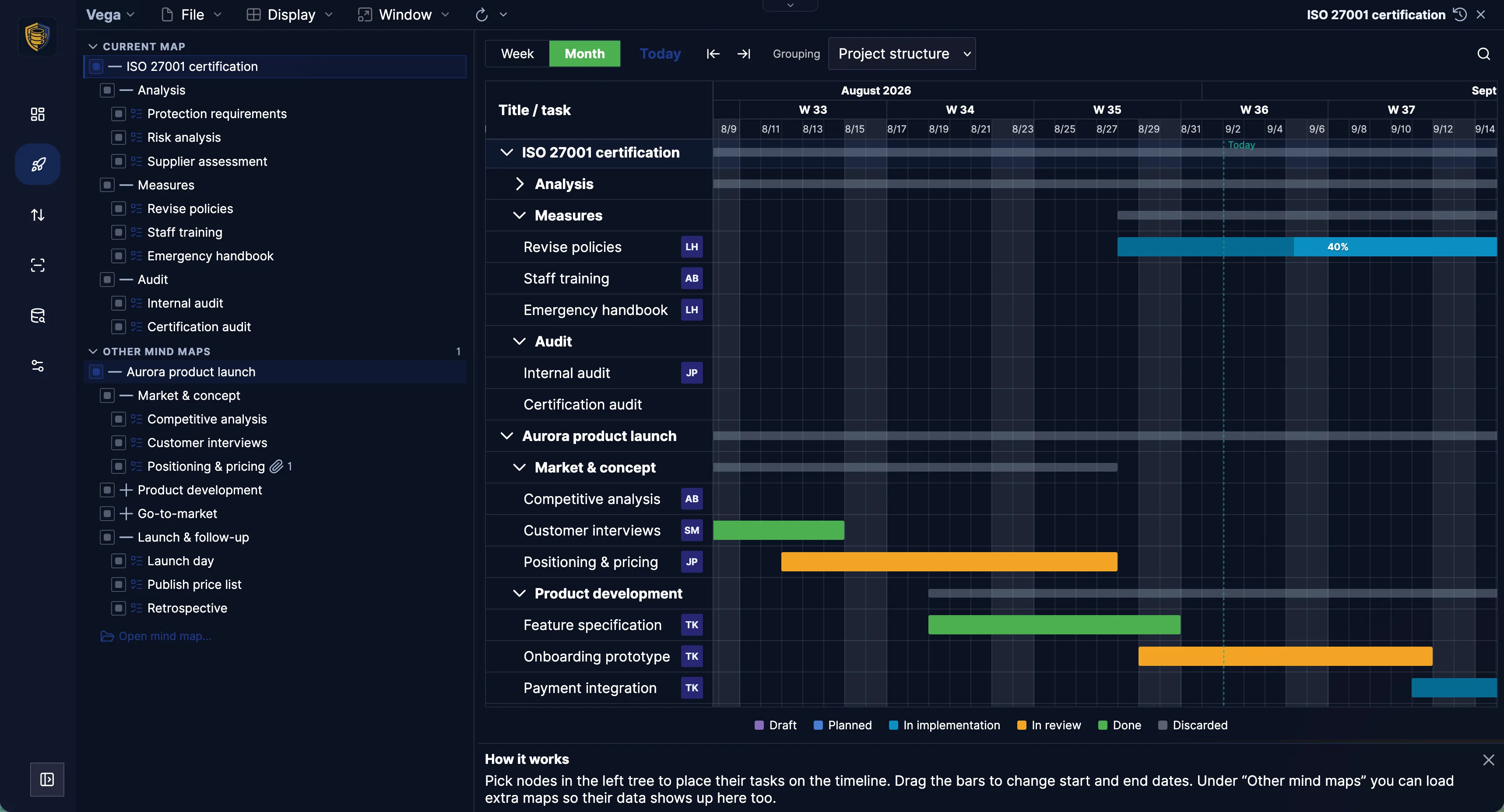This screenshot has height=812, width=1504.
Task: Click the Today button
Action: pyautogui.click(x=661, y=54)
